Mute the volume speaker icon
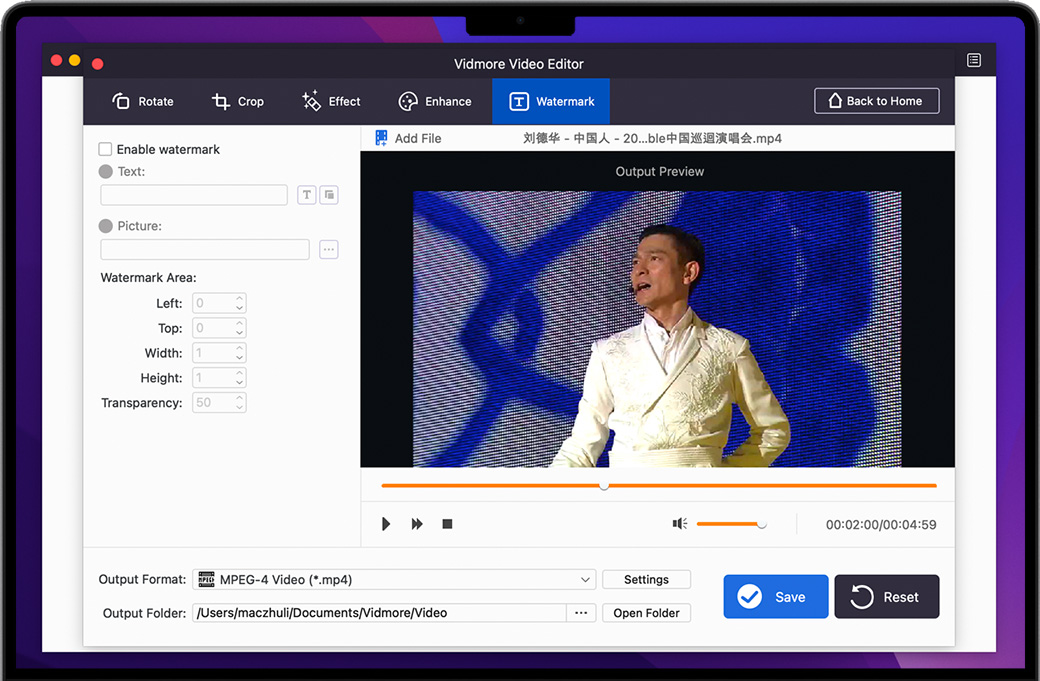Viewport: 1040px width, 681px height. tap(680, 524)
